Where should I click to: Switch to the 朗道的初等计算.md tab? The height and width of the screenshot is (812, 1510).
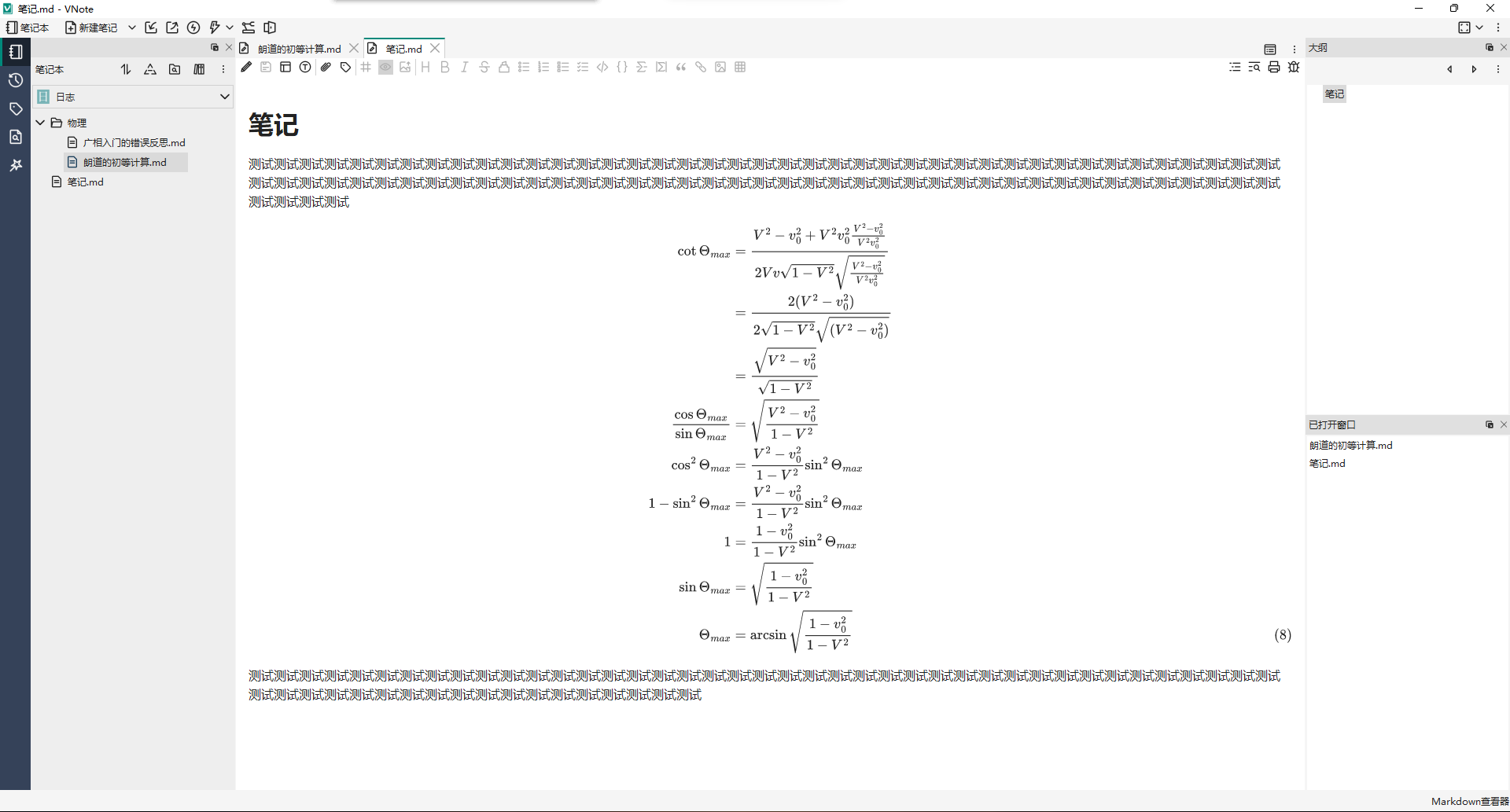click(297, 48)
